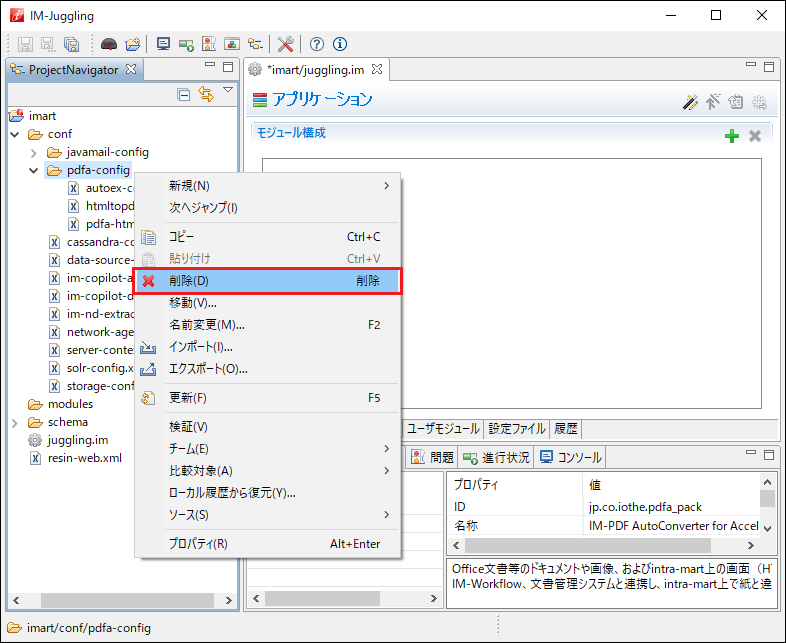Open the ProjectNavigator view menu triangle
This screenshot has width=786, height=643.
(228, 92)
